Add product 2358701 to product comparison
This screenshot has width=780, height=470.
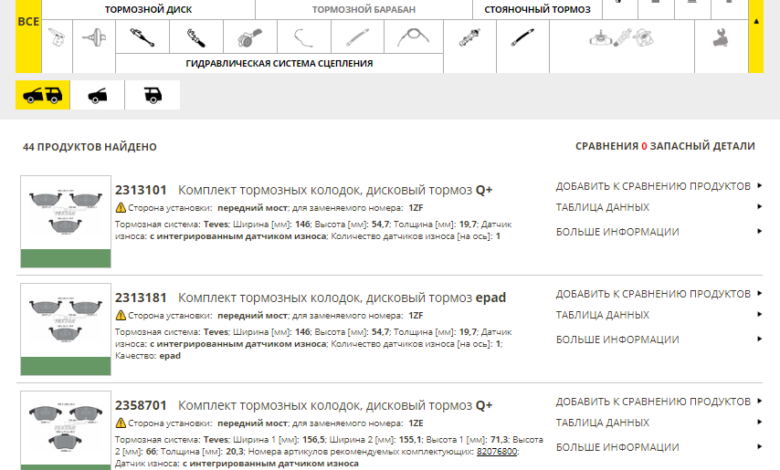pos(653,401)
